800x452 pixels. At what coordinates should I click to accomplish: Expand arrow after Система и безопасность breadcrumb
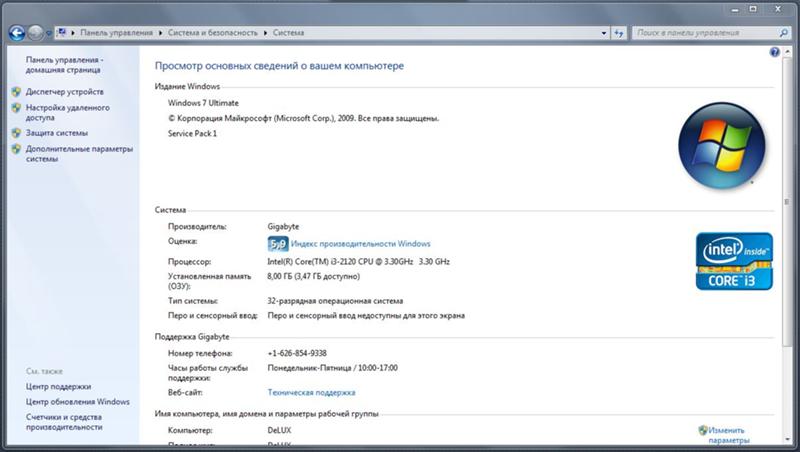tap(265, 33)
